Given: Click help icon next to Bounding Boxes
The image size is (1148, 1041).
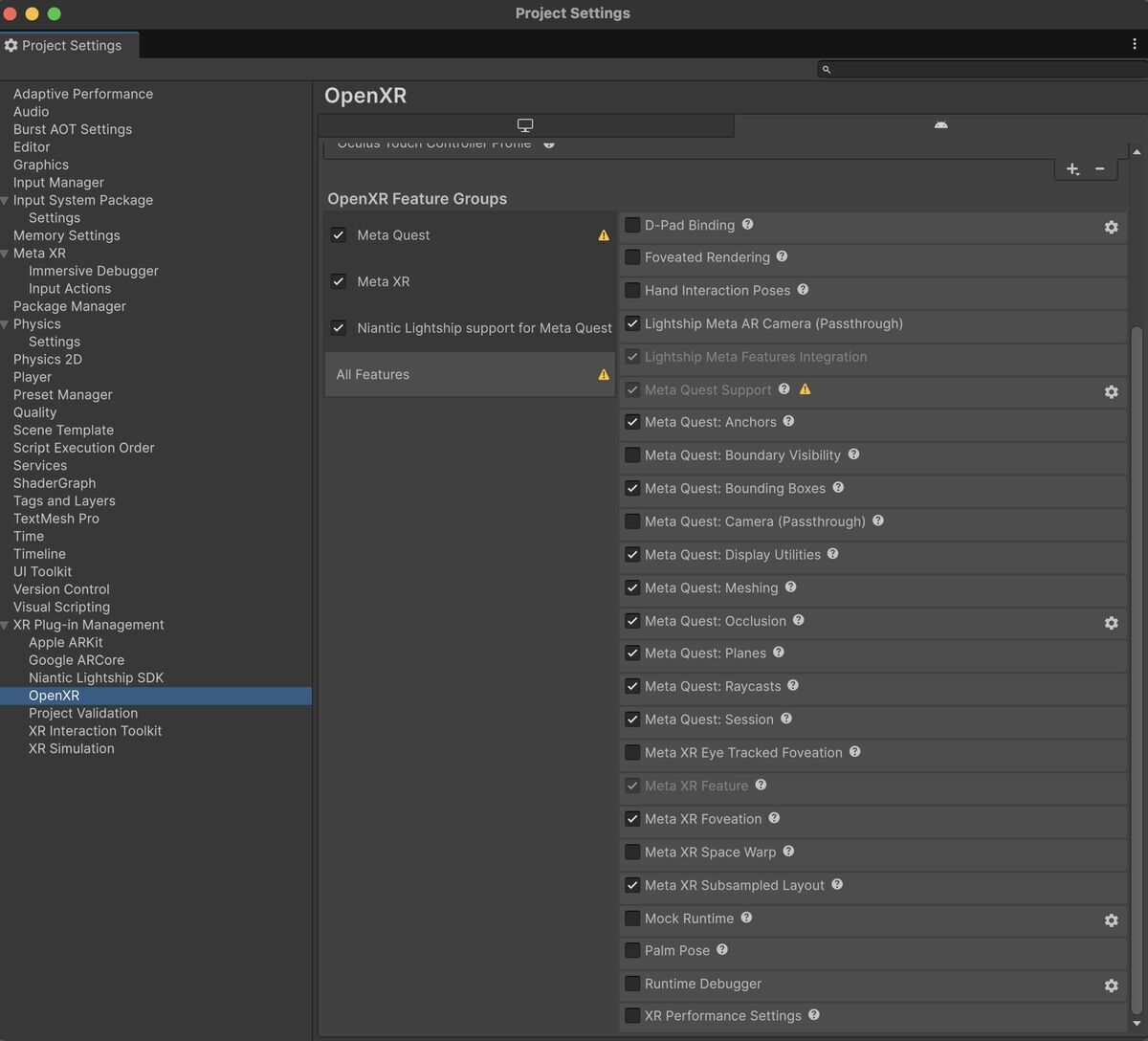Looking at the screenshot, I should pyautogui.click(x=839, y=487).
